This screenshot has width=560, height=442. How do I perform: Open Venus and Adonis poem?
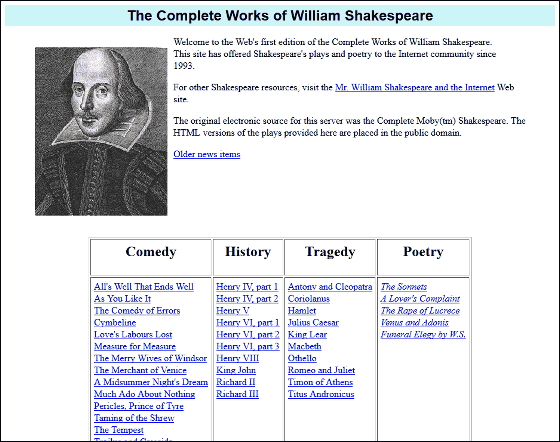point(415,323)
